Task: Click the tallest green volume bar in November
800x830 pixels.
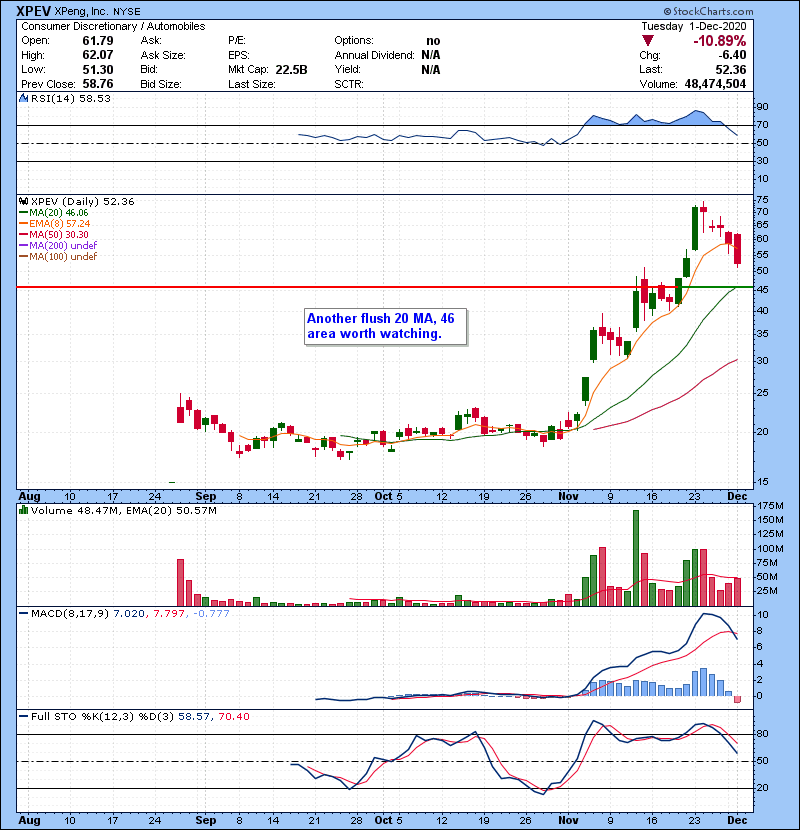Action: [x=636, y=558]
